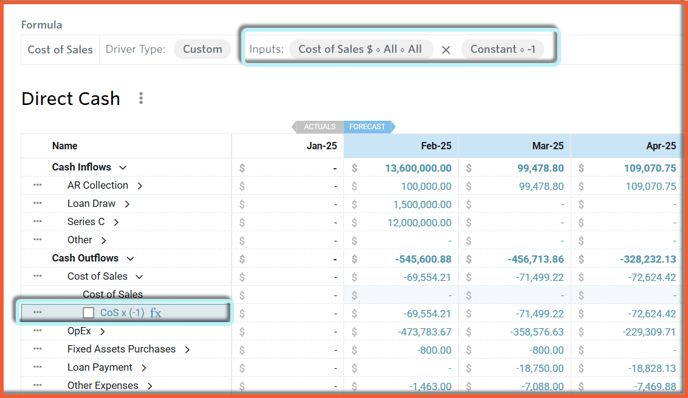Open row options dots for AR Collection
The width and height of the screenshot is (688, 398).
click(x=38, y=185)
